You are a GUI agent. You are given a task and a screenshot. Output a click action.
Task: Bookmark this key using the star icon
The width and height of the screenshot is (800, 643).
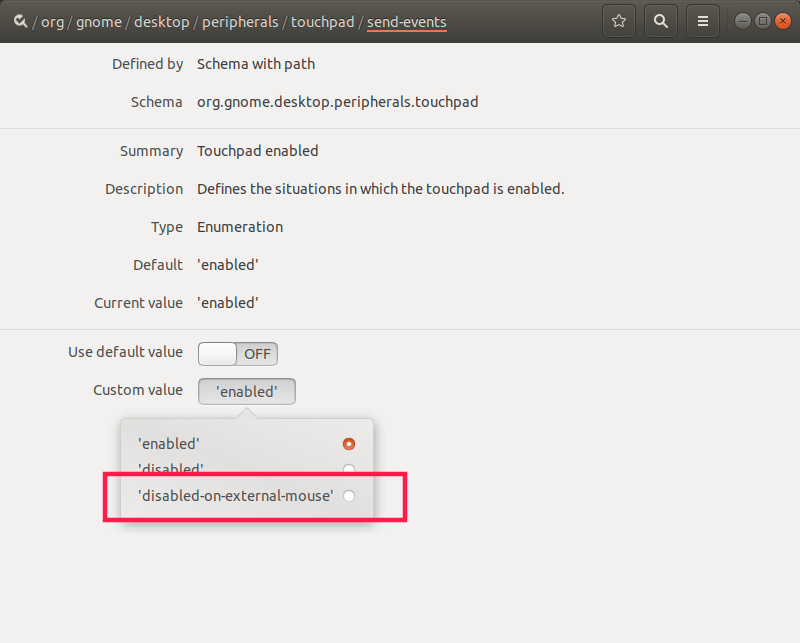point(618,20)
